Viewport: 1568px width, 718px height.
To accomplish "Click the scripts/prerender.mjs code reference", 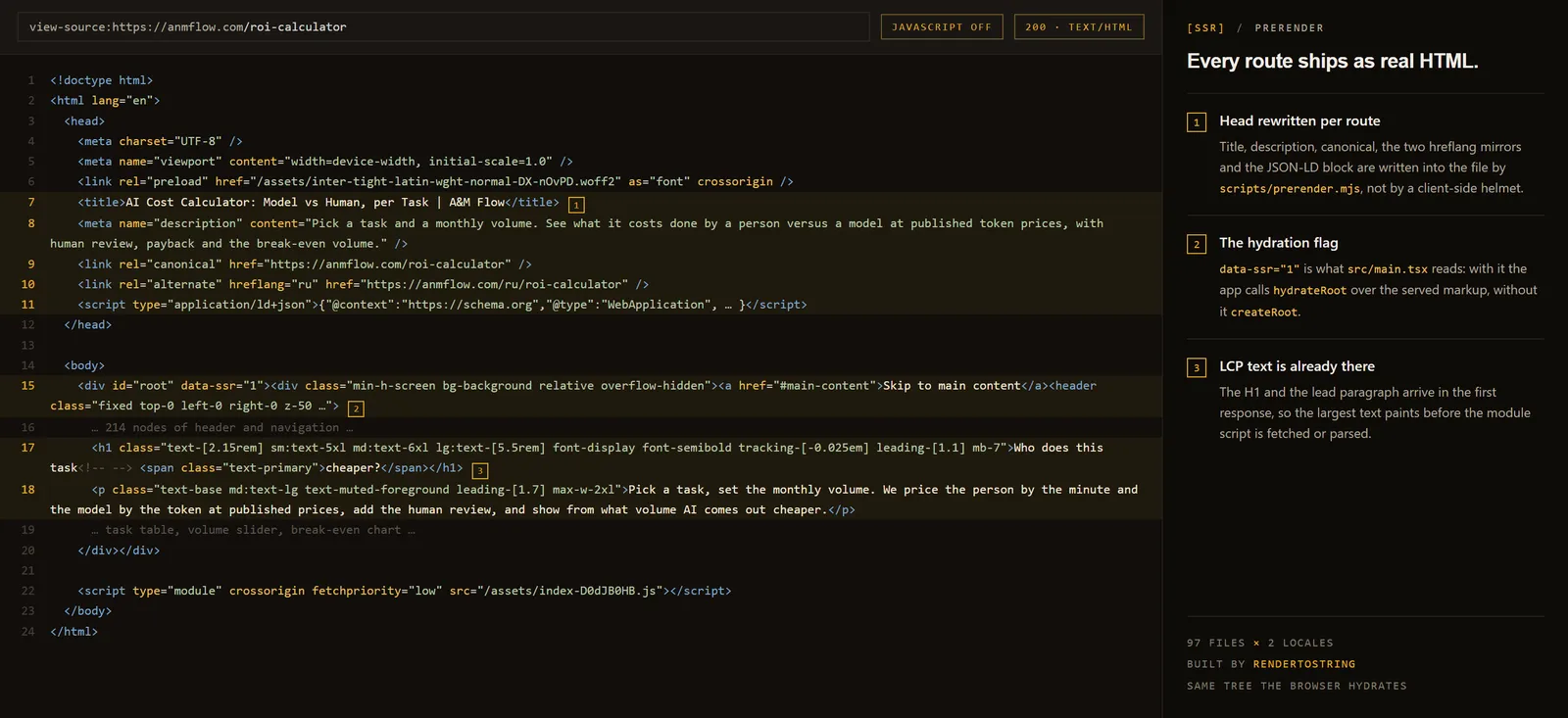I will (1289, 188).
